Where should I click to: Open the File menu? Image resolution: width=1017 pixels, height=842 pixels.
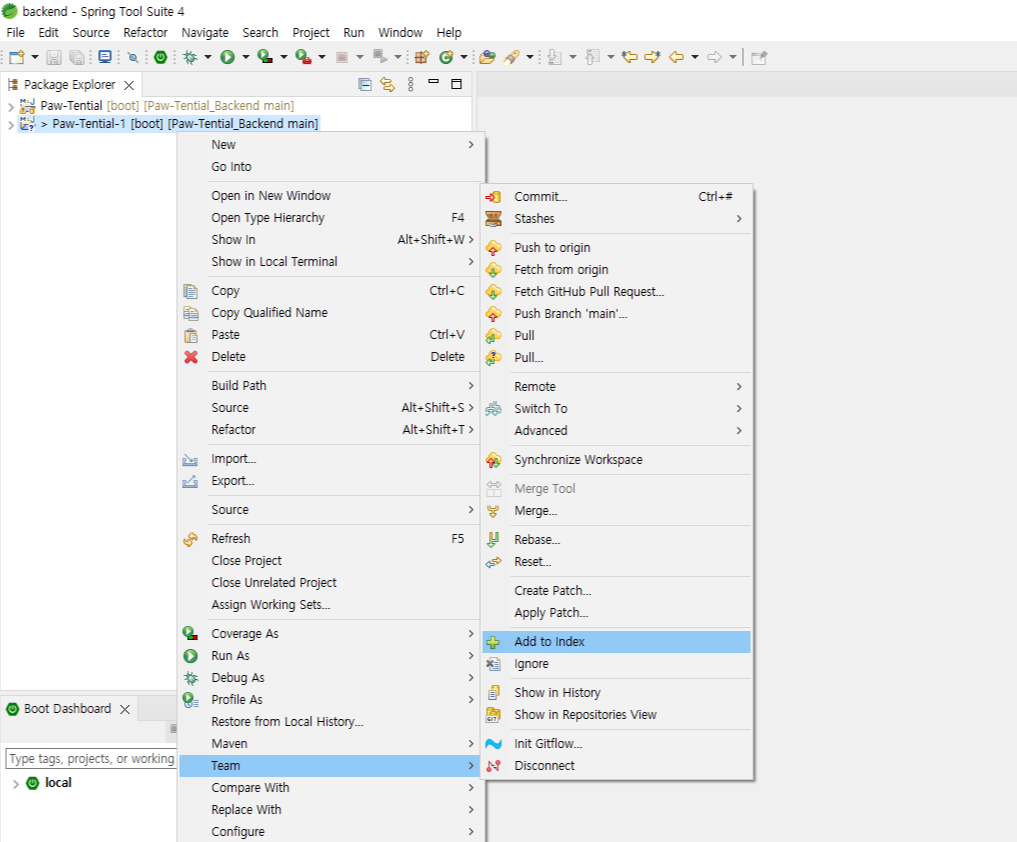[x=16, y=32]
